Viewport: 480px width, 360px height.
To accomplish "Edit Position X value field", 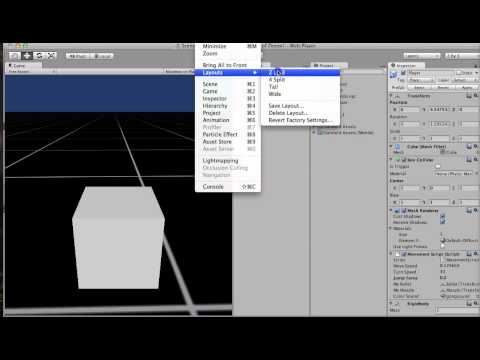I will 410,109.
